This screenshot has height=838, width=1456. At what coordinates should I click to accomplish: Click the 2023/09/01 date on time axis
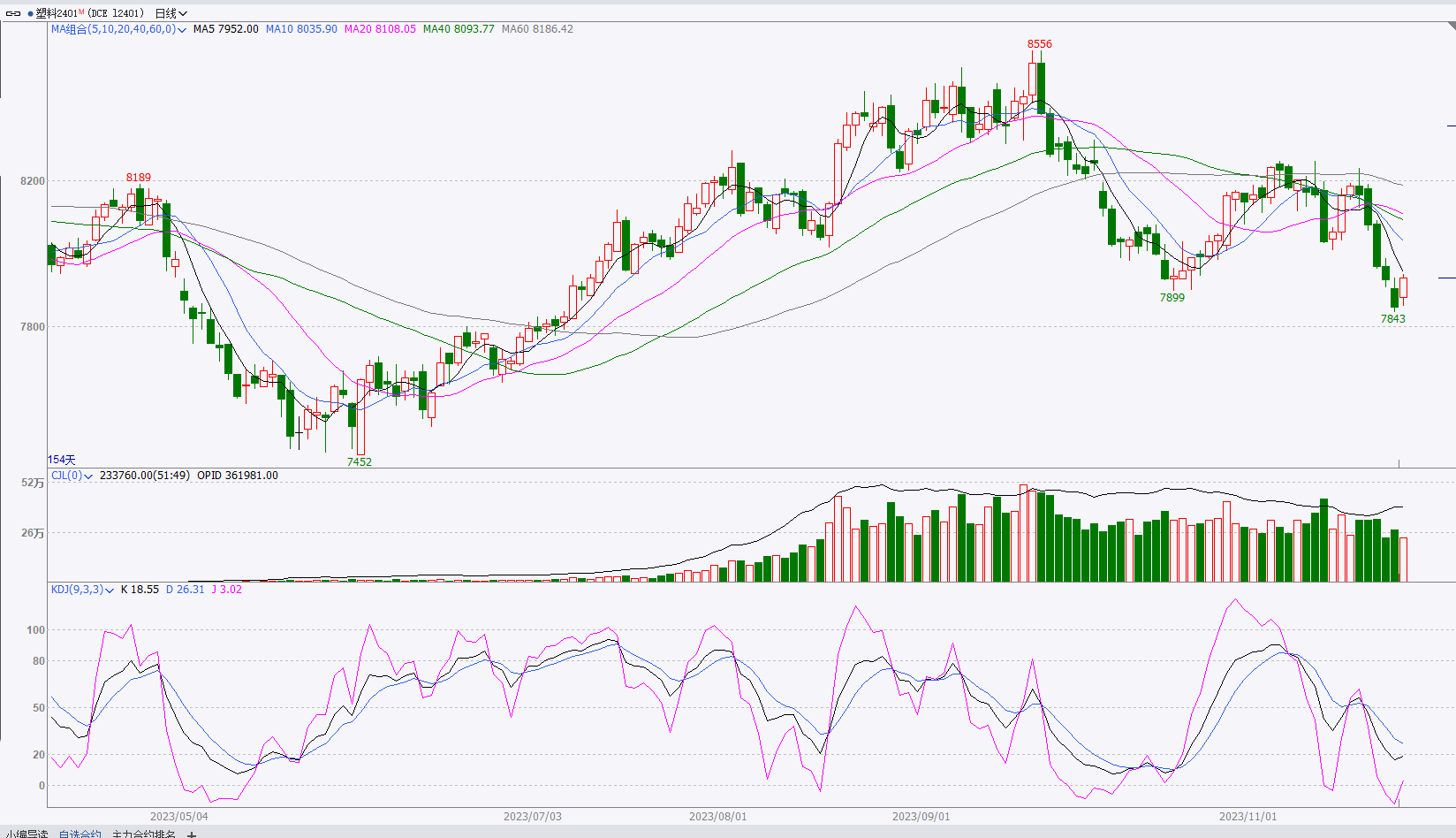click(921, 816)
